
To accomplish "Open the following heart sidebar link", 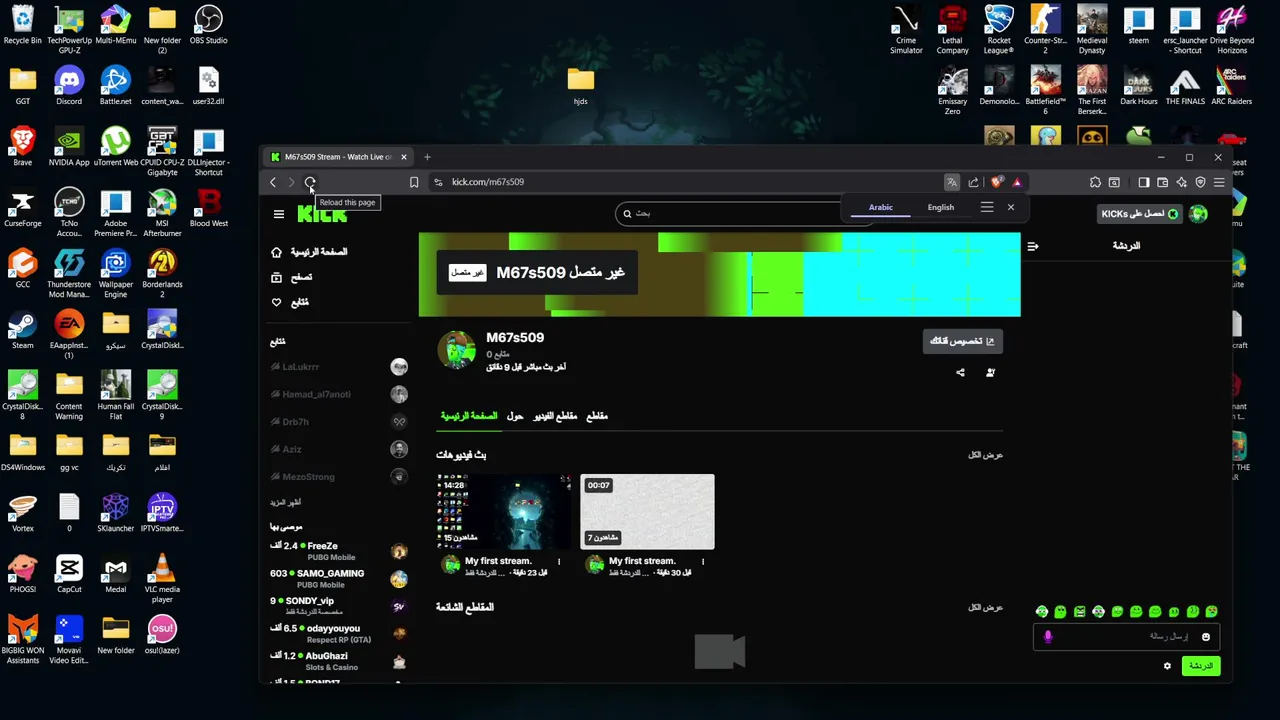I will tap(291, 302).
